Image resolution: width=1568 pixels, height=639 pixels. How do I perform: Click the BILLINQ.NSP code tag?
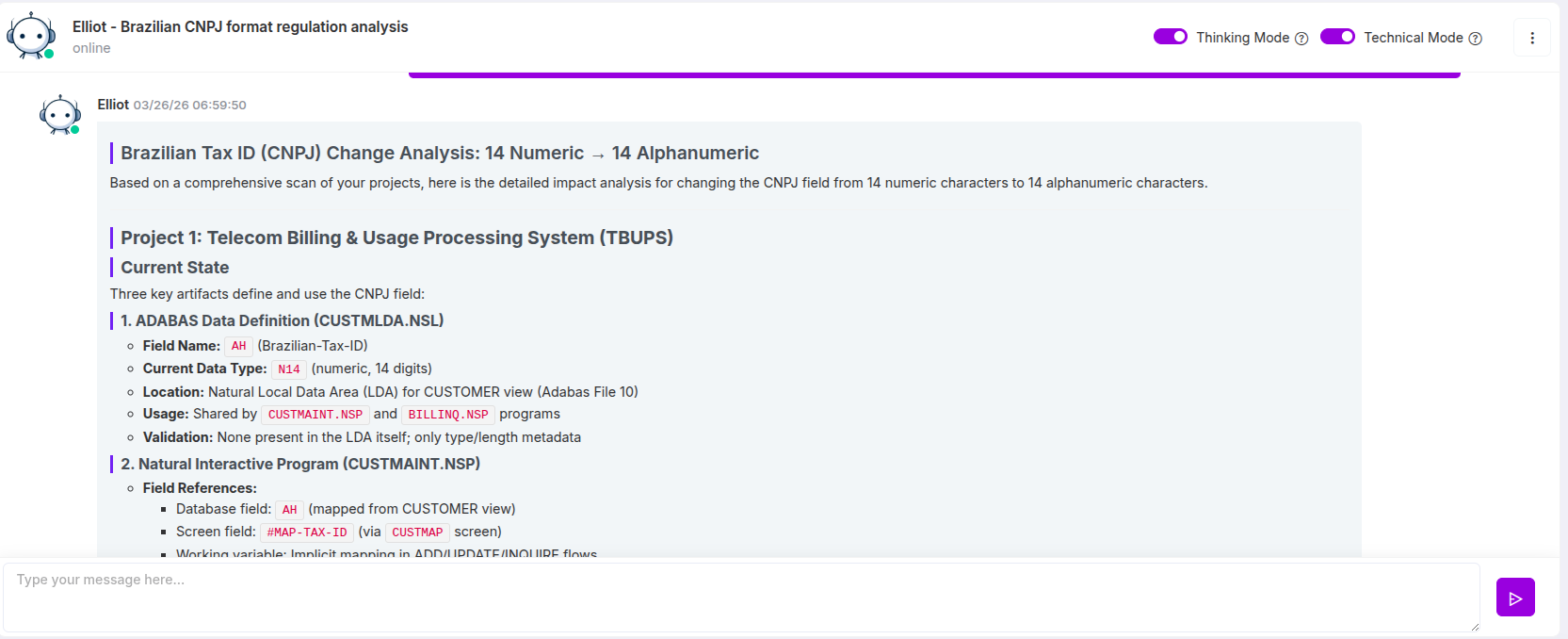448,415
